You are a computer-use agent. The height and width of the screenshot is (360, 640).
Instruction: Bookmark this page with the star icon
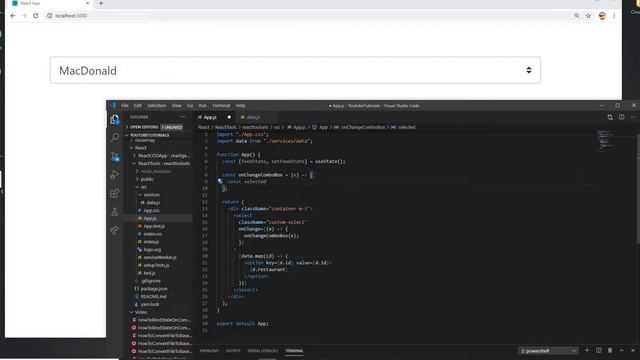(588, 16)
